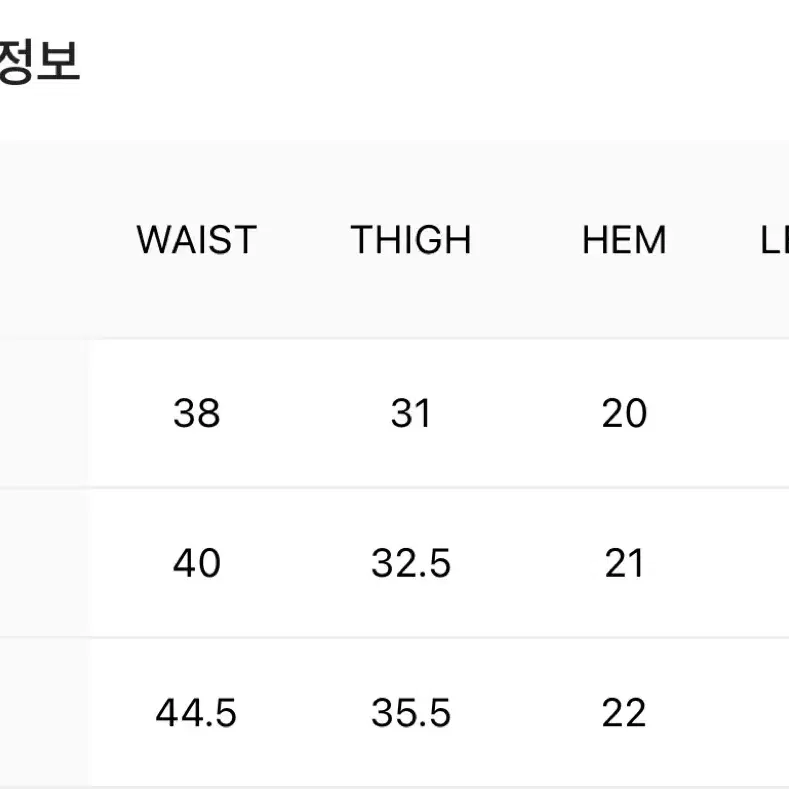Screen dimensions: 789x789
Task: Select hem value 20
Action: [x=624, y=413]
